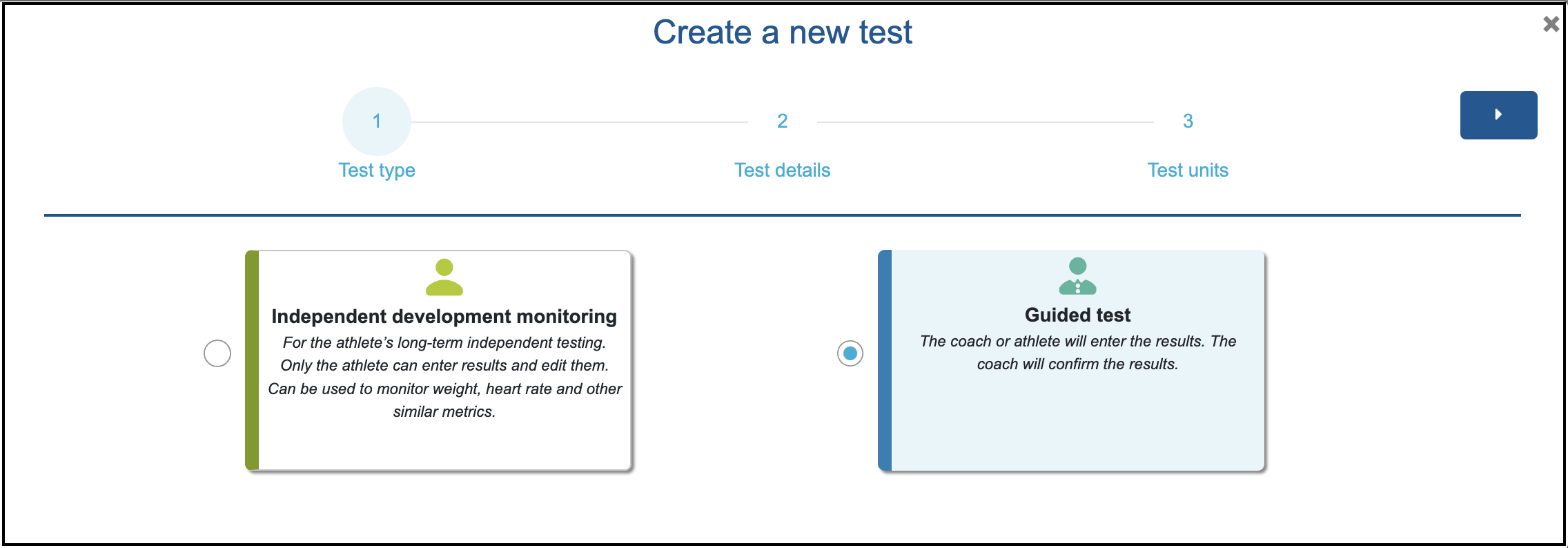Open the Test details step label
Screen dimensions: 1568x548
782,170
